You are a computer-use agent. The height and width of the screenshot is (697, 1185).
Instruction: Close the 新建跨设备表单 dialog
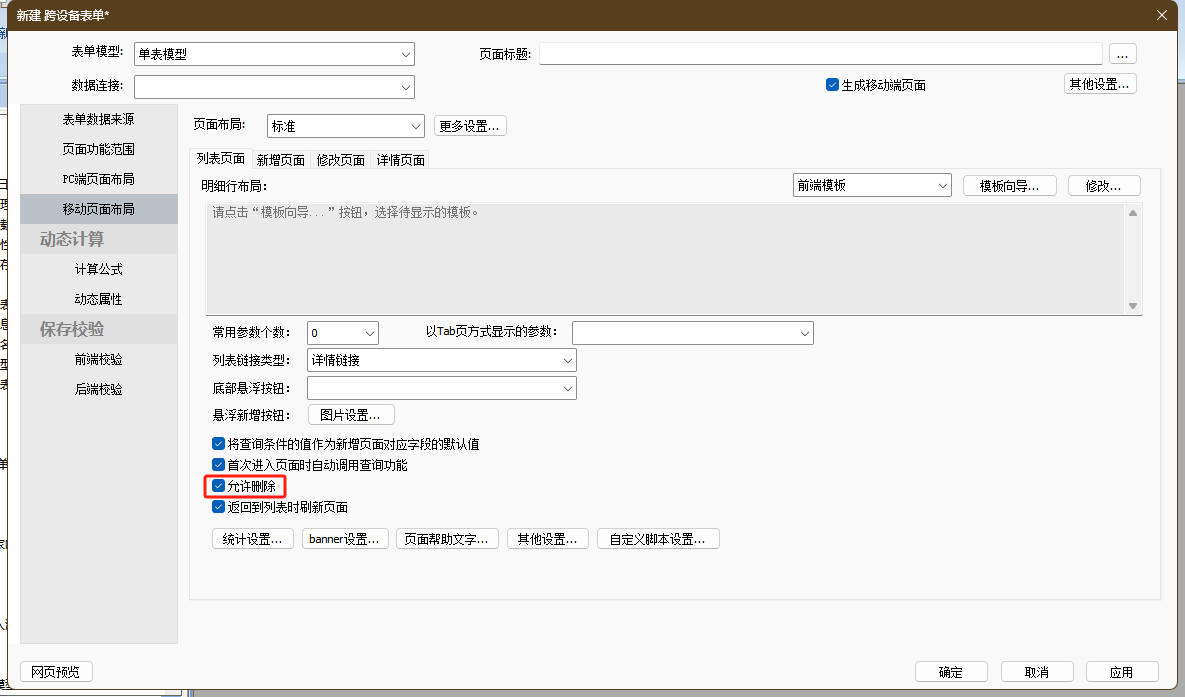[x=1161, y=15]
